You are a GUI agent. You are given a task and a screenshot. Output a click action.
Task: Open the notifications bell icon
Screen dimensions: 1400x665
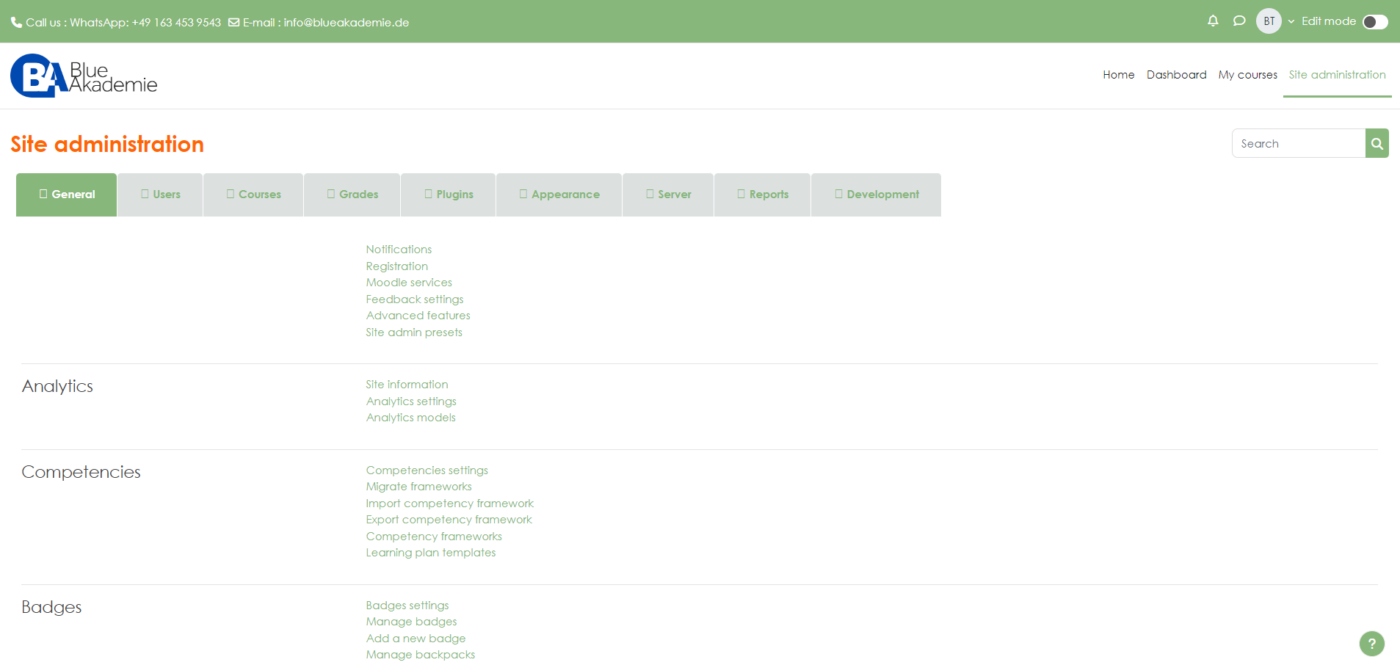(1213, 21)
